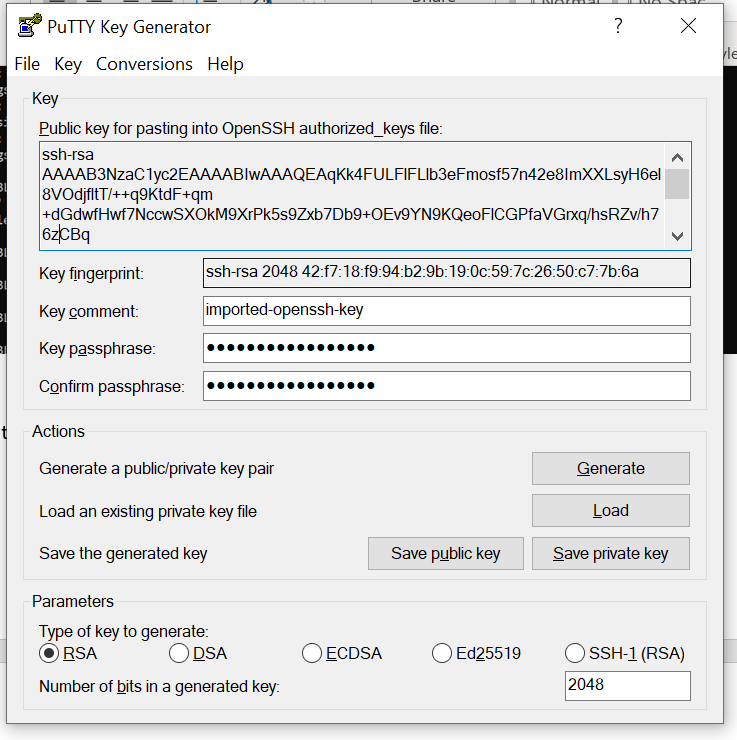The height and width of the screenshot is (740, 737).
Task: Click the 'Key fingerprint:' label
Action: click(91, 274)
